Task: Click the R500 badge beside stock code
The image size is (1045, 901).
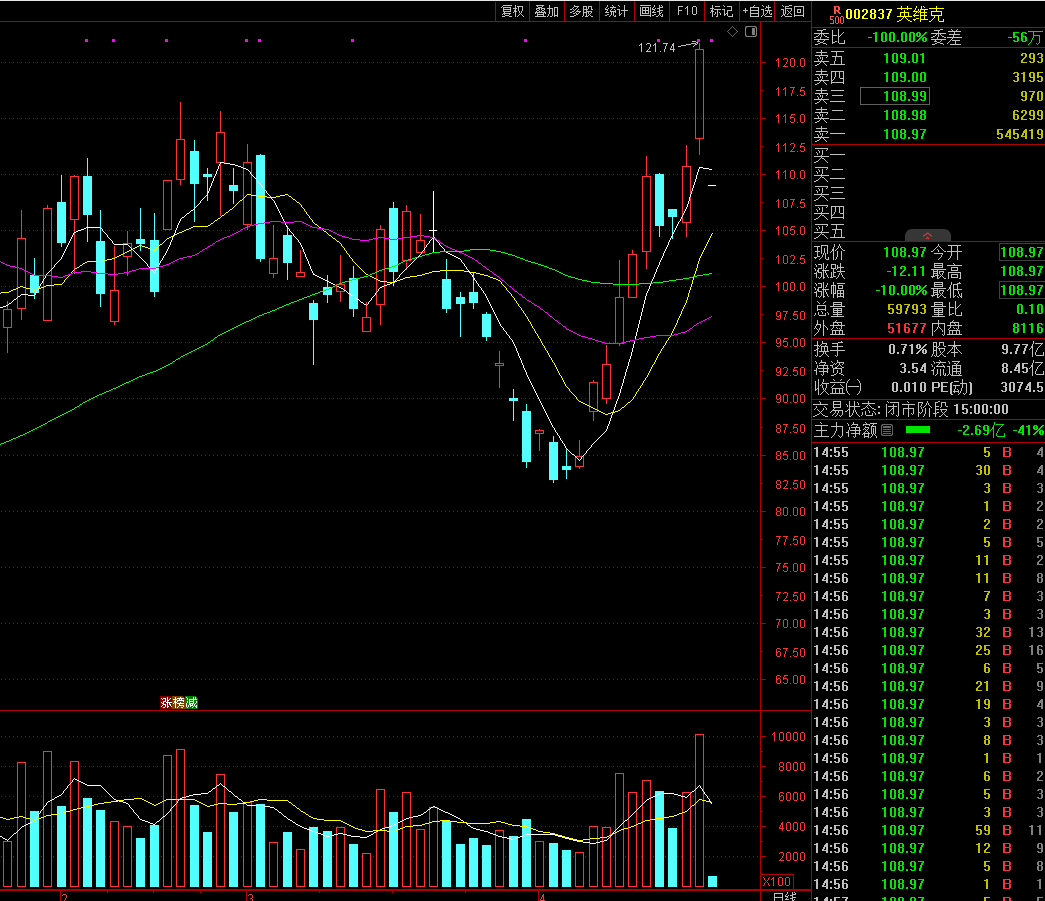Action: (x=836, y=13)
